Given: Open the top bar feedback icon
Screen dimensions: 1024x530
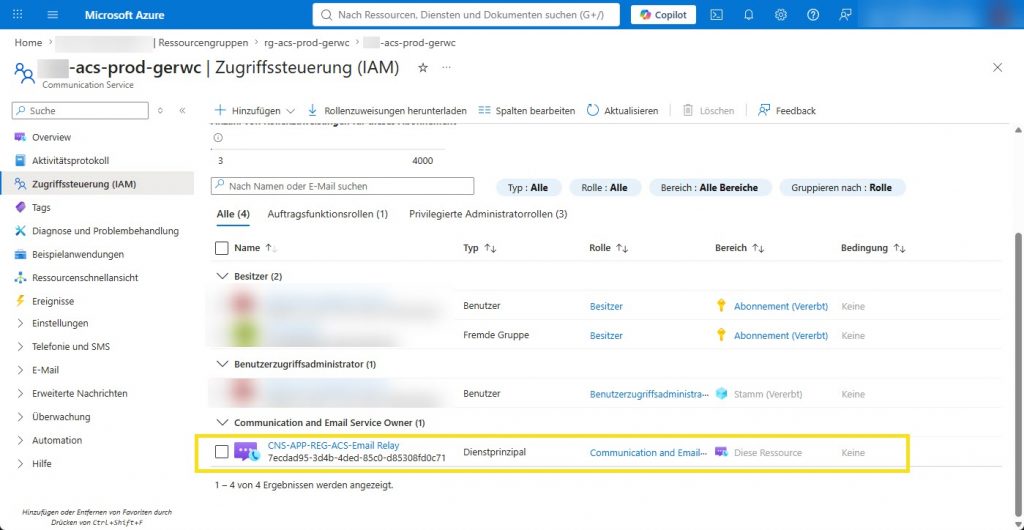Looking at the screenshot, I should point(845,14).
